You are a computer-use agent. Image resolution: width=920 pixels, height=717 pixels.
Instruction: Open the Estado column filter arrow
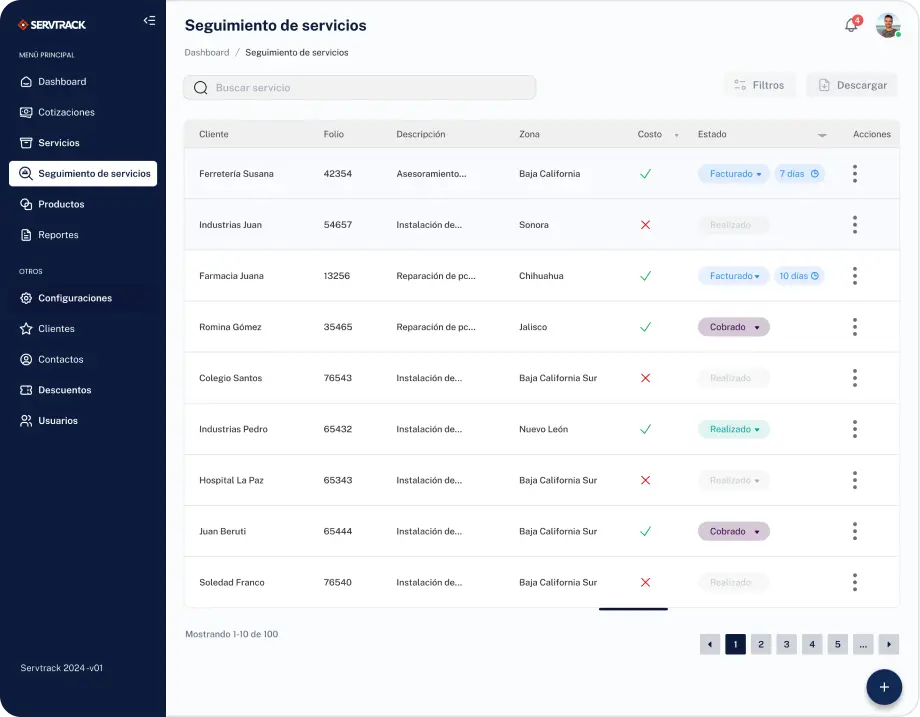[822, 135]
